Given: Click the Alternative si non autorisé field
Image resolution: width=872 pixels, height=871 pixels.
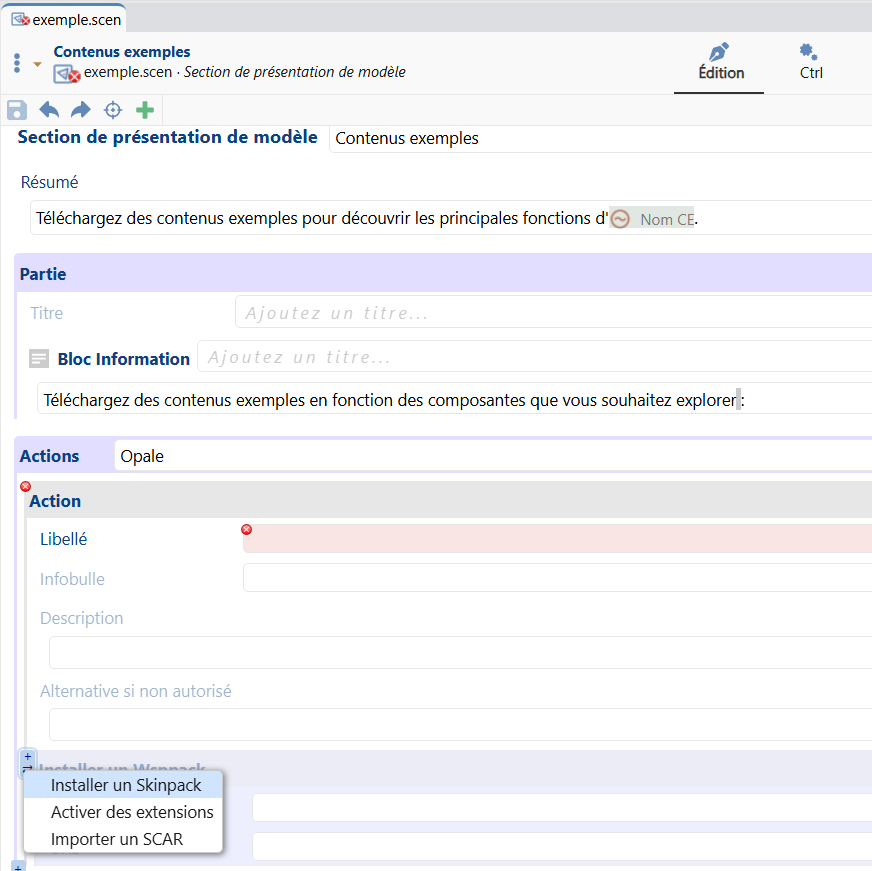Looking at the screenshot, I should click(x=460, y=724).
